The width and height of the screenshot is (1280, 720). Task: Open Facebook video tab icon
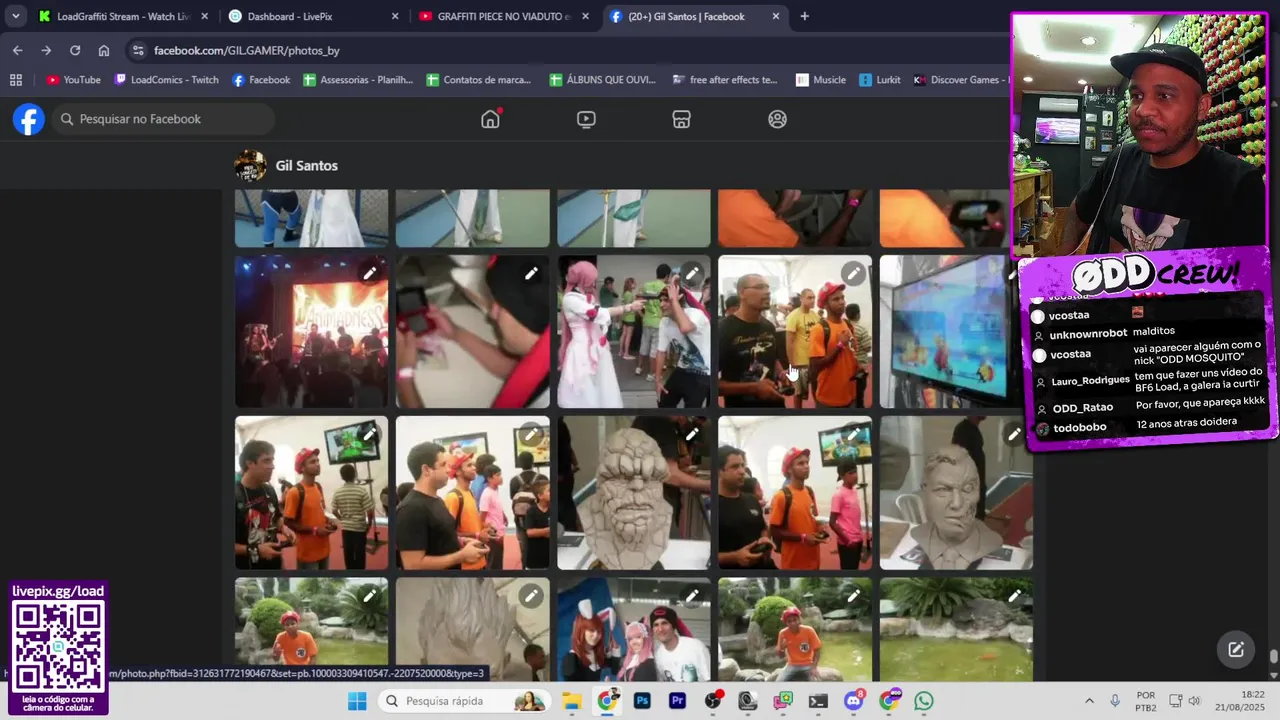tap(586, 119)
